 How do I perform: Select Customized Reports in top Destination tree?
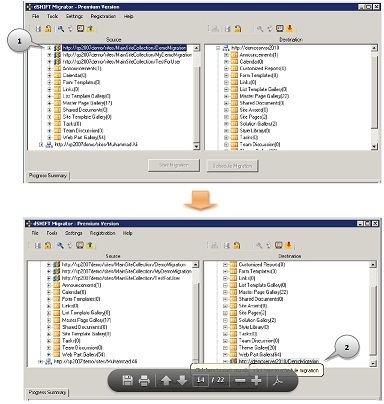pos(263,69)
